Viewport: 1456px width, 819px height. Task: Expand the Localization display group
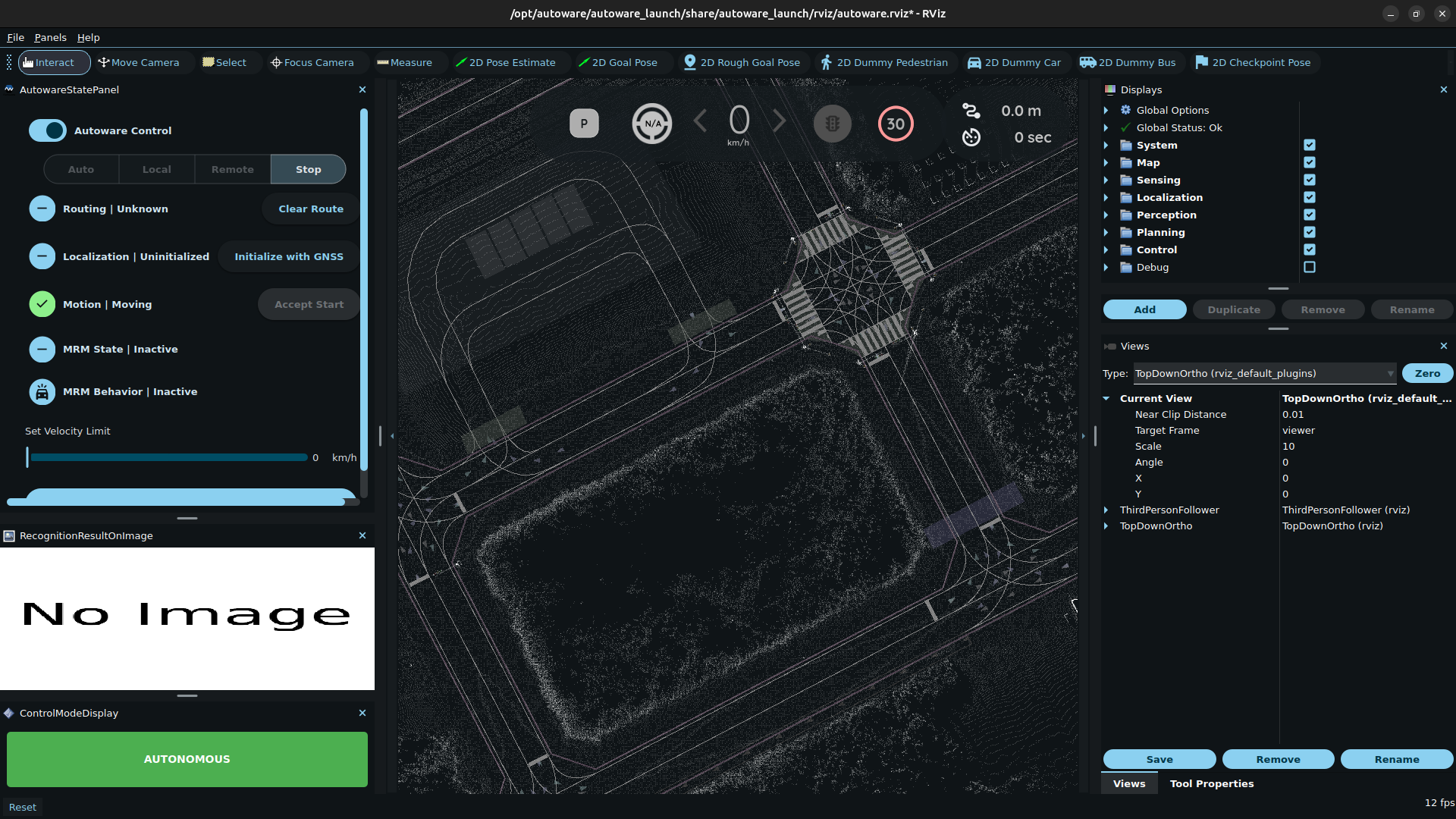[x=1106, y=197]
